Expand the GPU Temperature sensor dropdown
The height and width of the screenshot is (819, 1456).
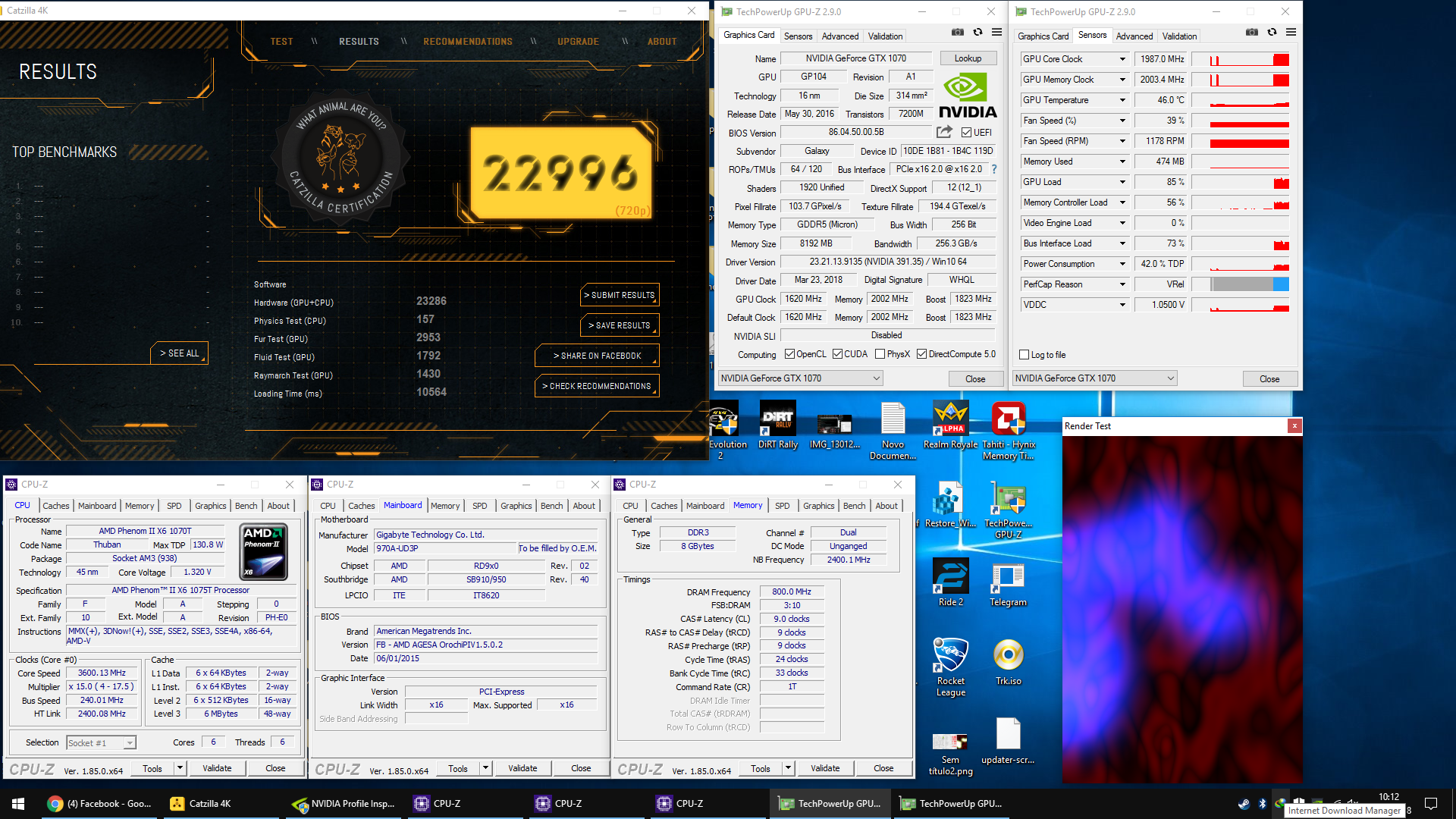click(x=1122, y=100)
